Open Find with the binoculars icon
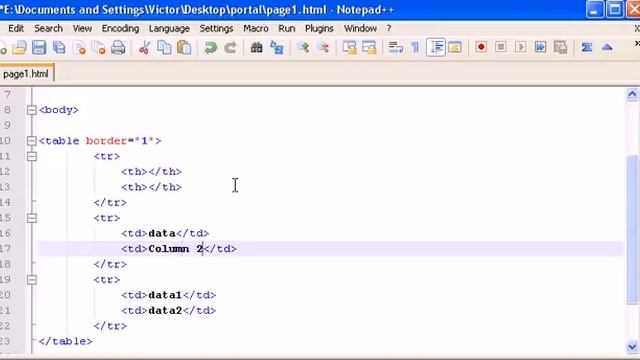The width and height of the screenshot is (640, 360). tap(256, 48)
